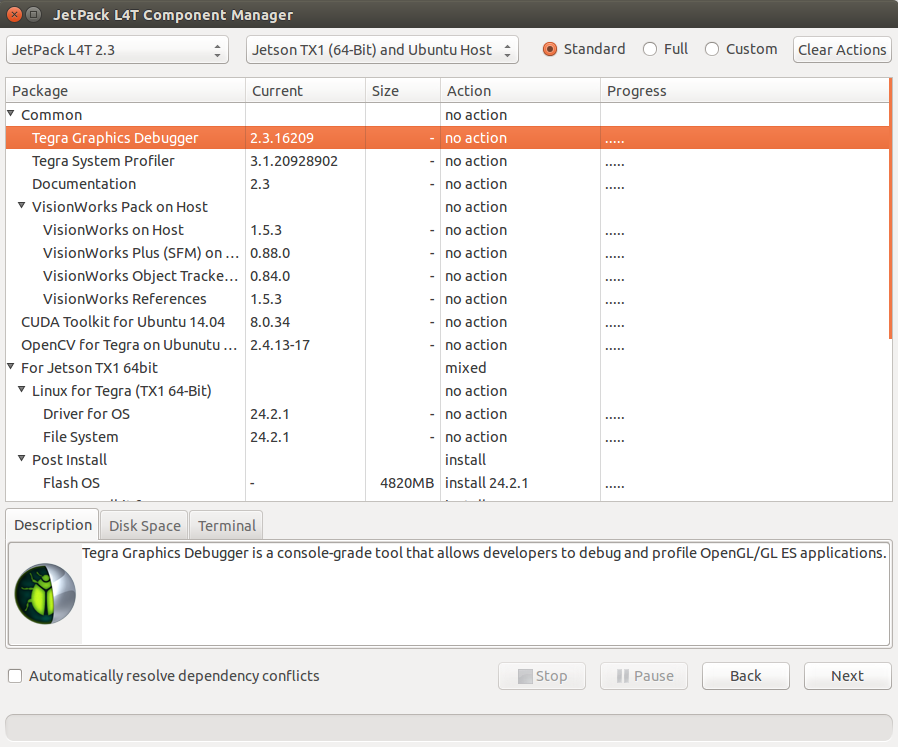Viewport: 898px width, 747px height.
Task: Select VisionWorks Plus (SFM) row
Action: pyautogui.click(x=447, y=253)
